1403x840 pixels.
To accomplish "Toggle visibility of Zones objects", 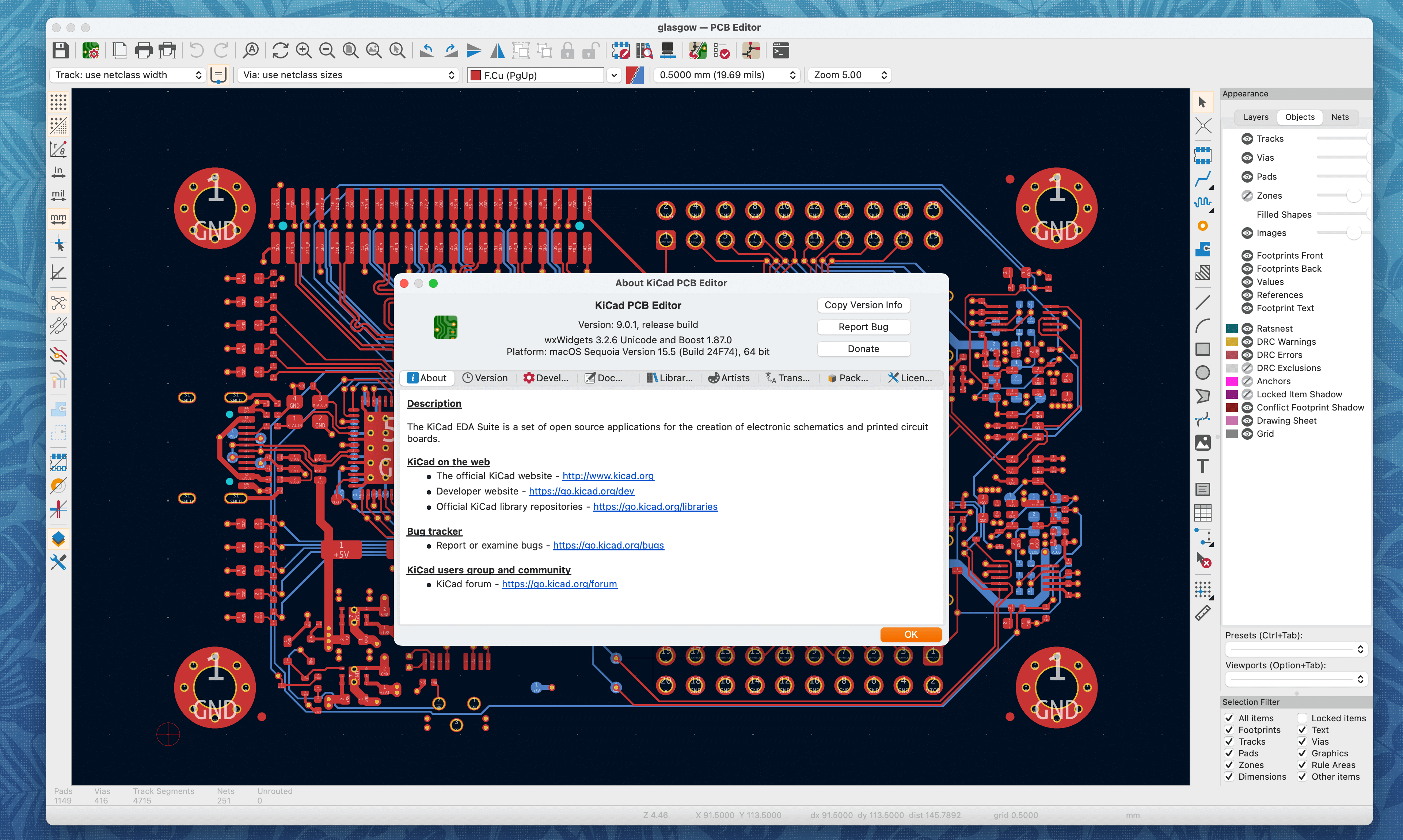I will tap(1247, 196).
